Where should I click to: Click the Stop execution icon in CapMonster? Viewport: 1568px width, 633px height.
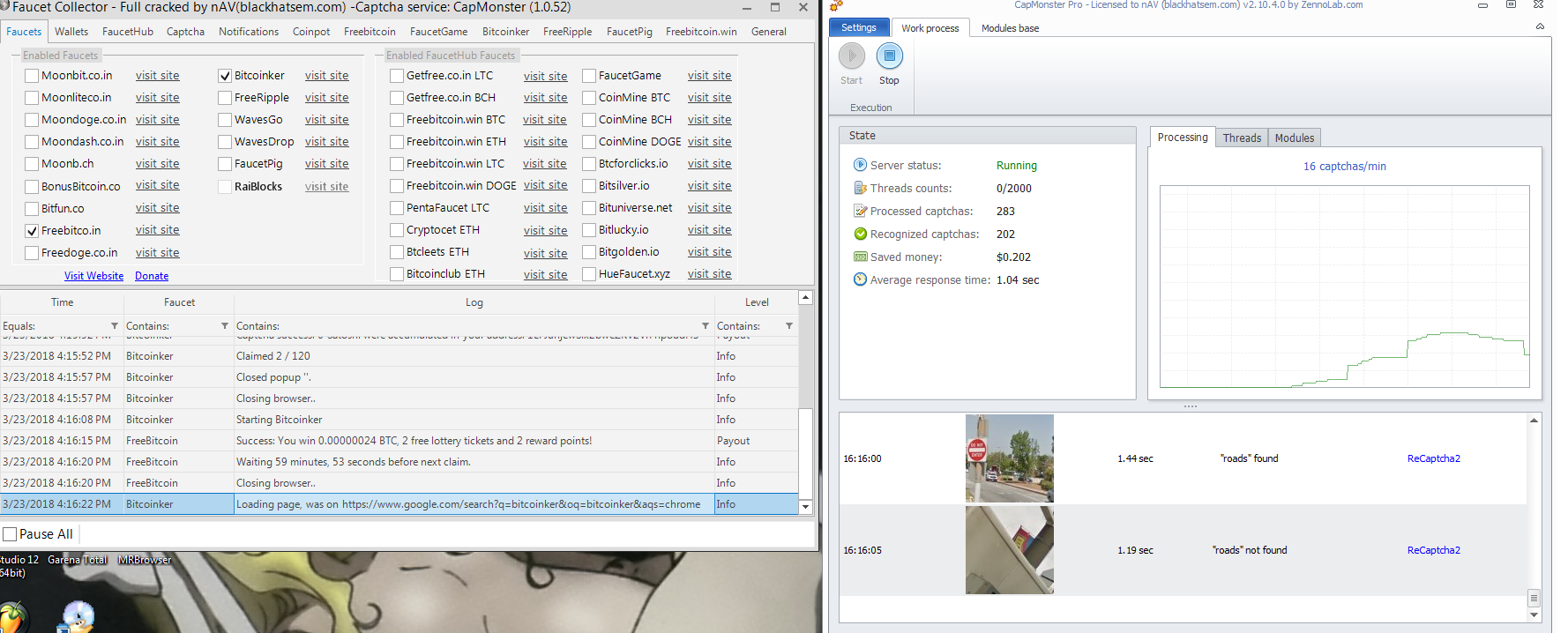click(x=889, y=56)
